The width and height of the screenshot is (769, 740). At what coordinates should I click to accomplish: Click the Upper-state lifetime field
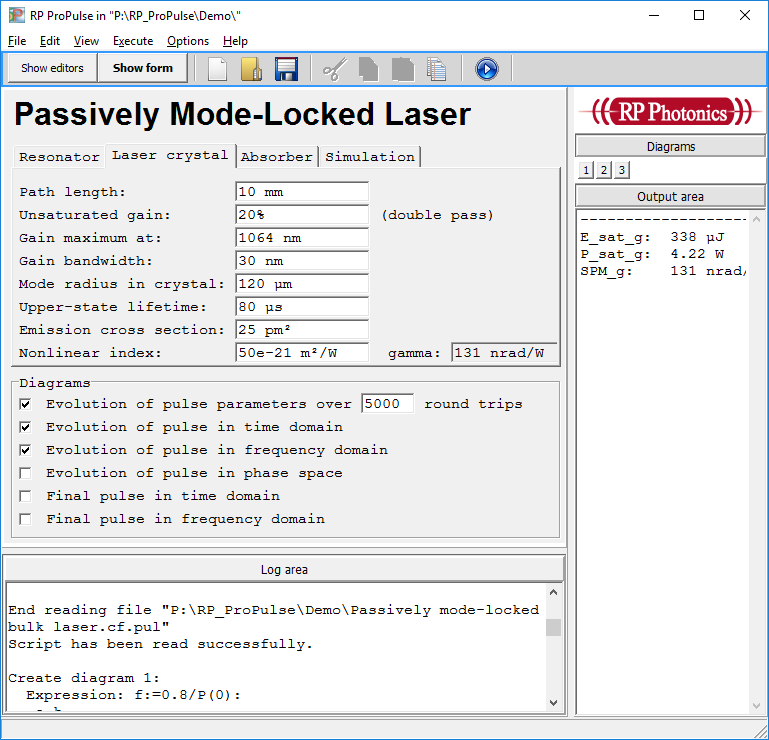point(302,307)
